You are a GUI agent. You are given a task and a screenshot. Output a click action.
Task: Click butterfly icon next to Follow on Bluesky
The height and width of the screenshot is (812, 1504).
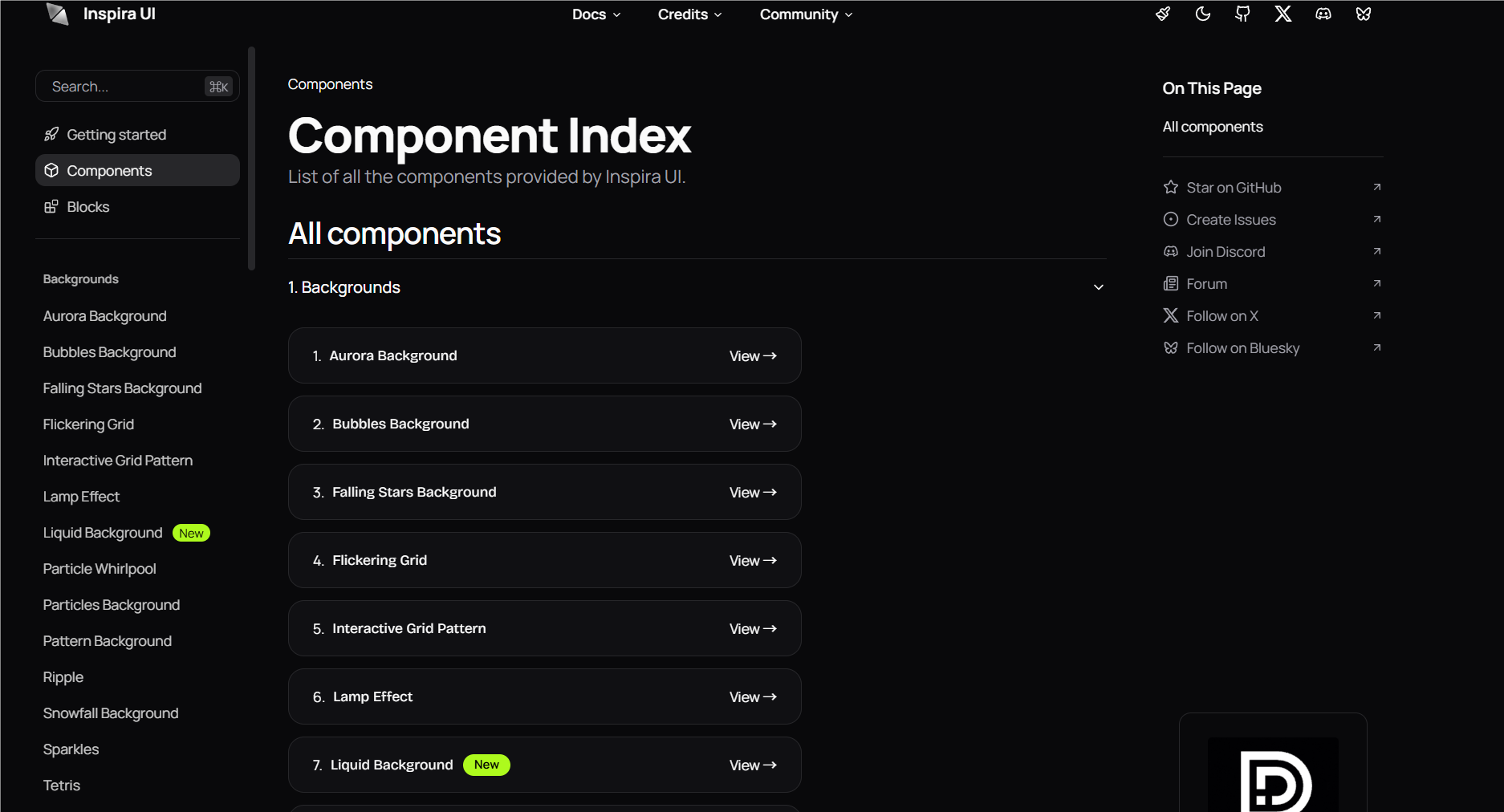[x=1171, y=347]
